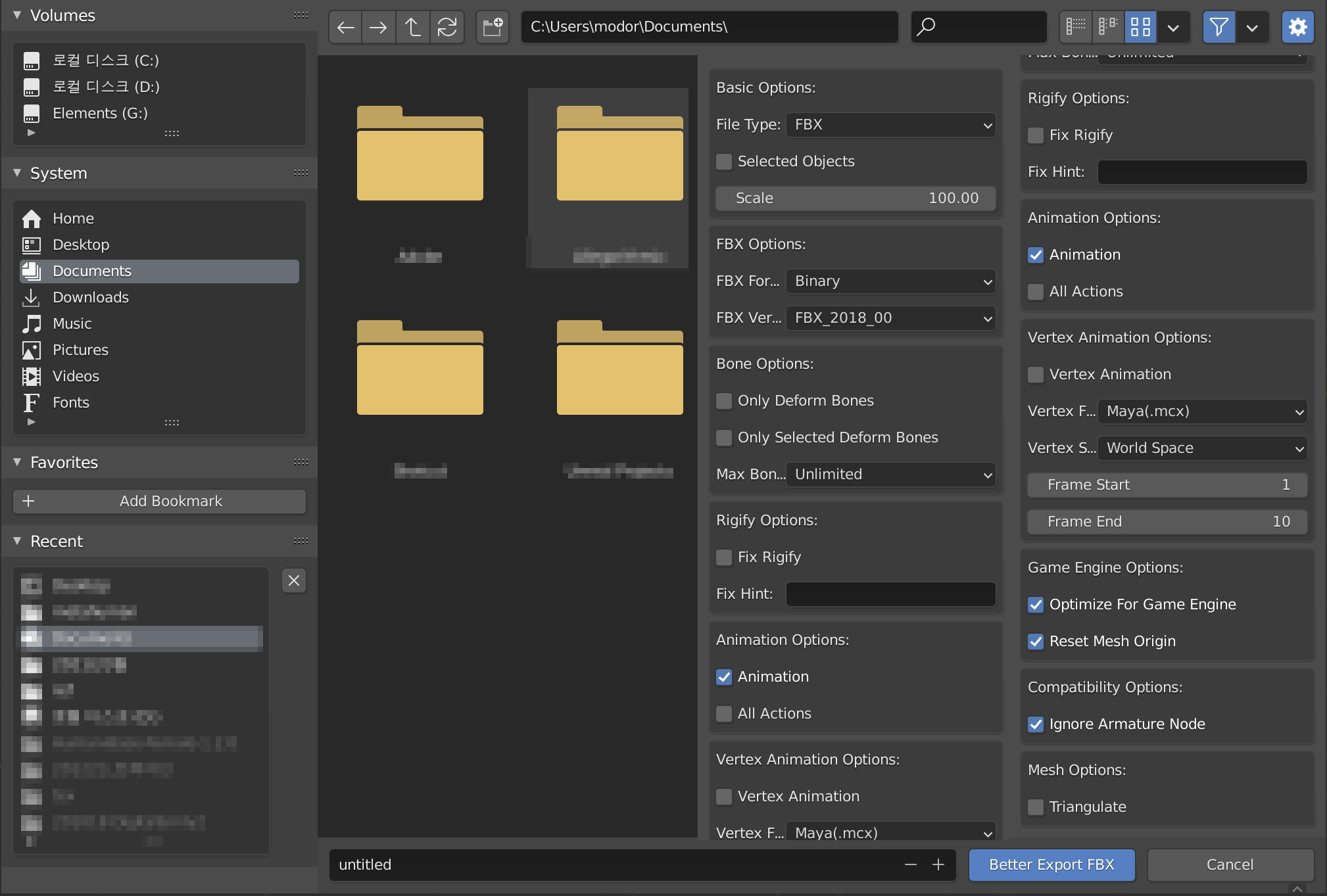Decrement filename number with minus
This screenshot has width=1327, height=896.
point(911,864)
